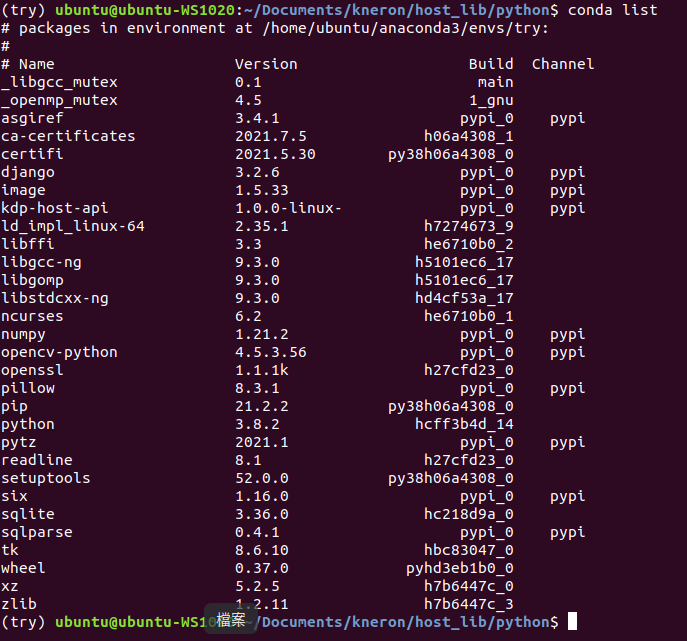Click the 'Channel' column header
The image size is (687, 641).
click(x=563, y=64)
